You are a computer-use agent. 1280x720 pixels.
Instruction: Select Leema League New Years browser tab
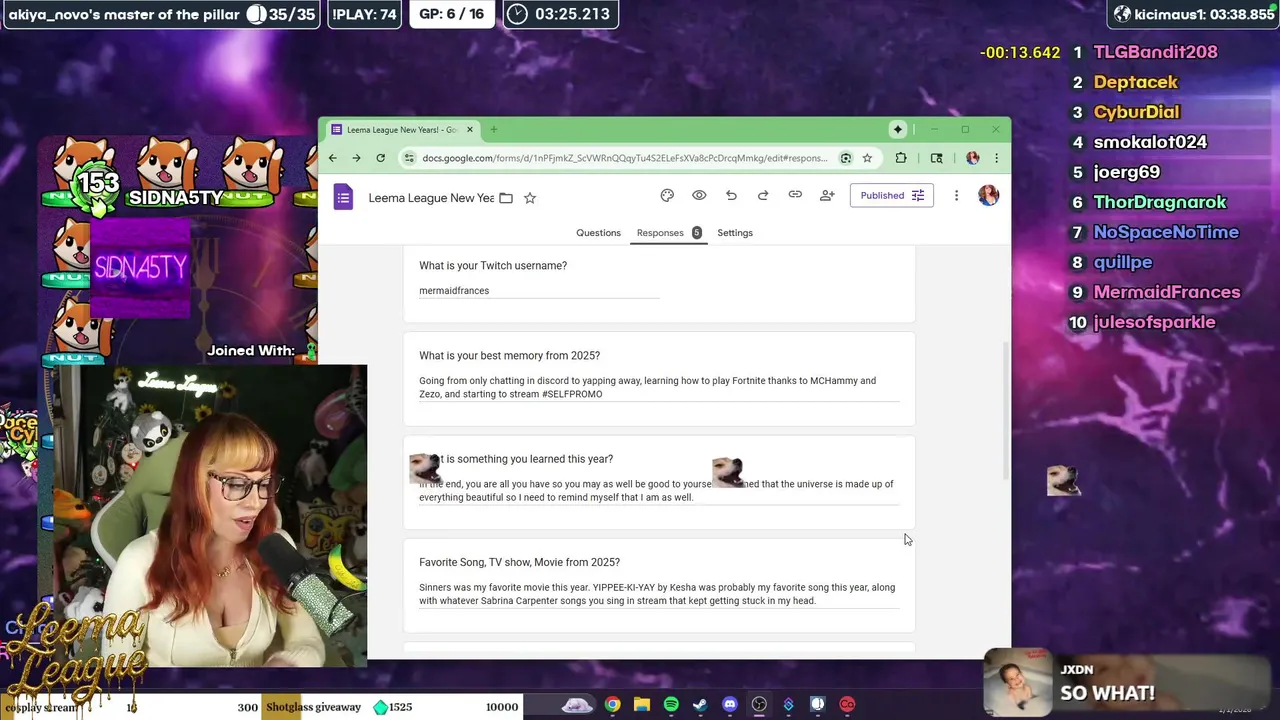click(403, 129)
